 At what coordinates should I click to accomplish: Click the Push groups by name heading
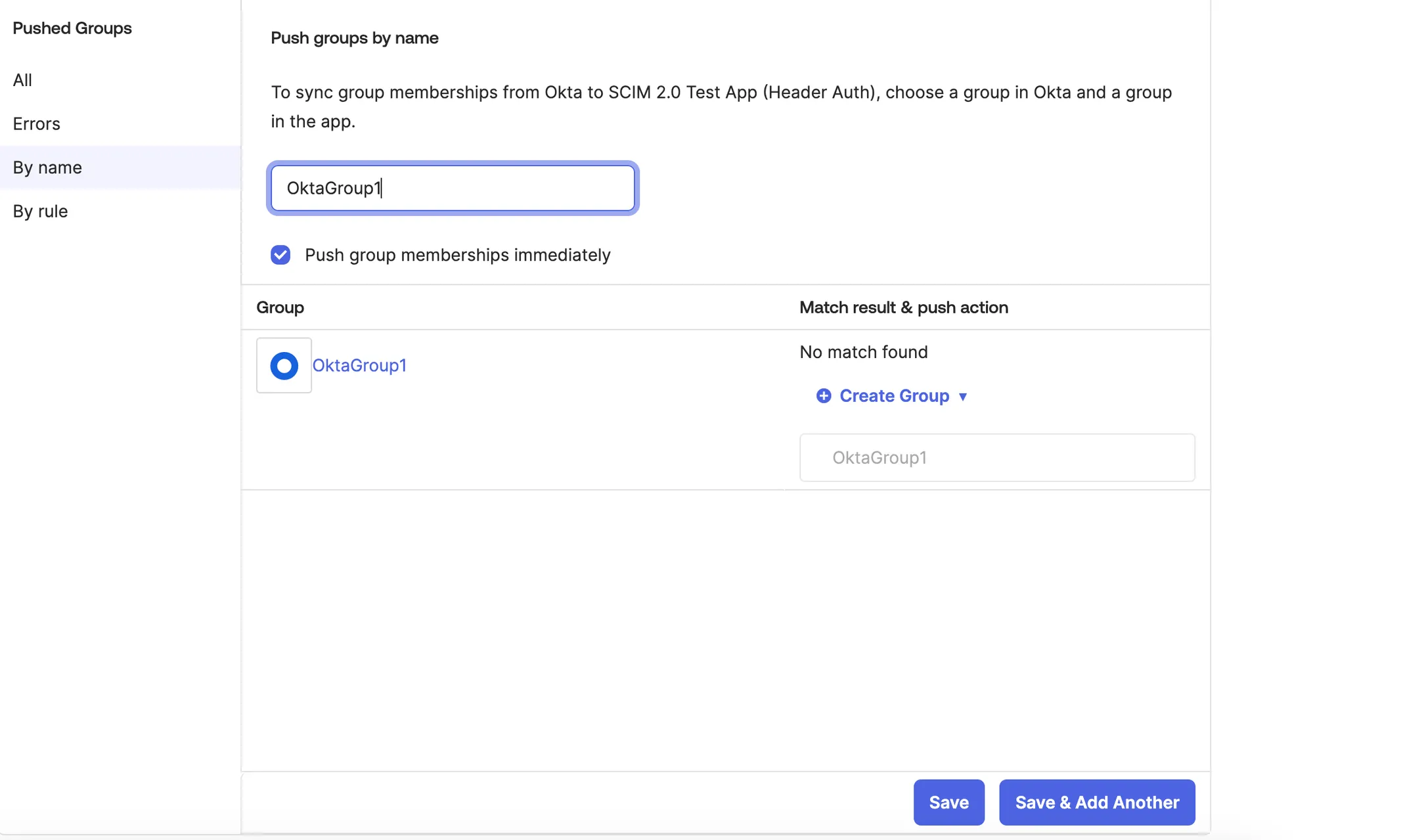pyautogui.click(x=354, y=38)
